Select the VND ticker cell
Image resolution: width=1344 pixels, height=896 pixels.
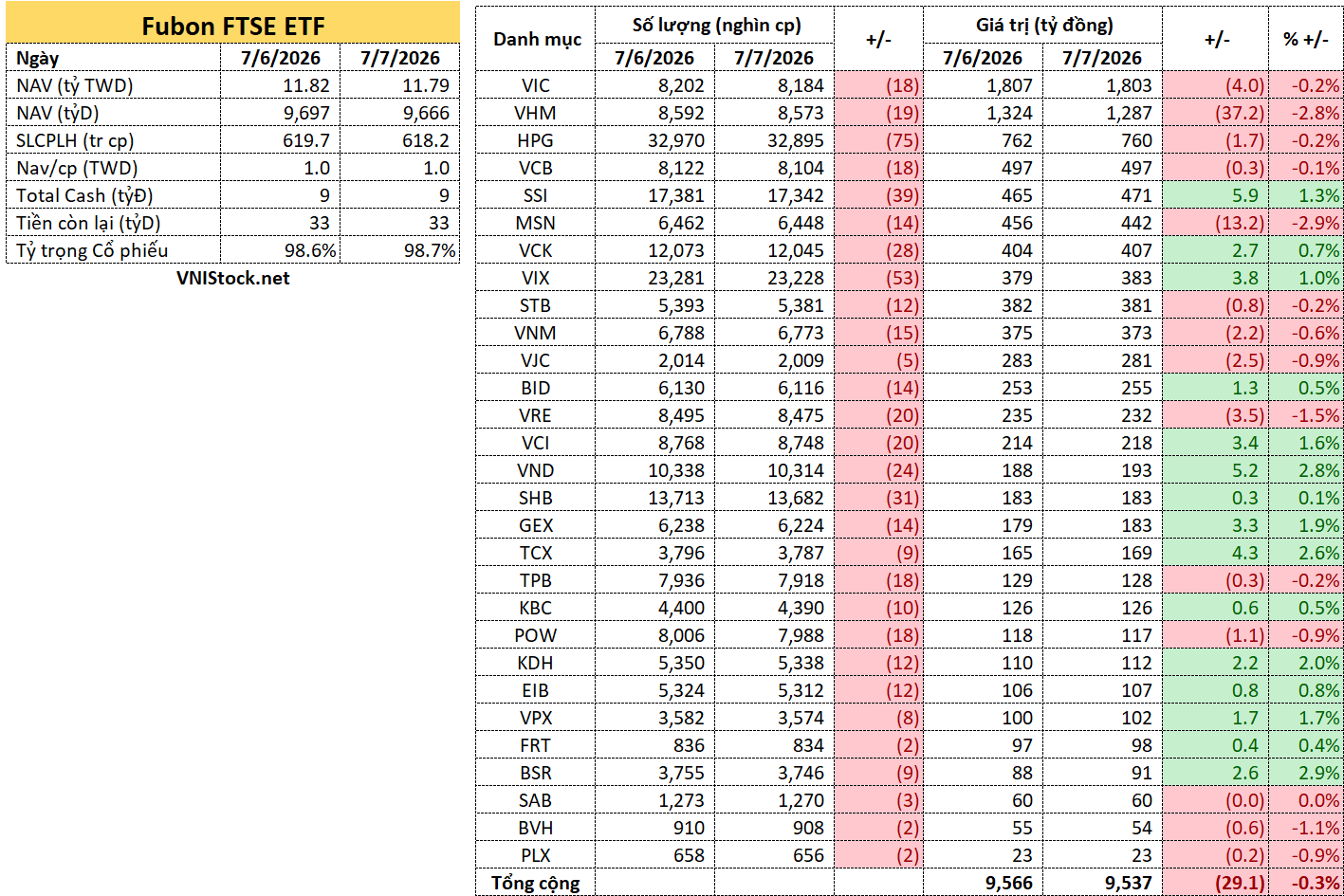click(x=536, y=470)
